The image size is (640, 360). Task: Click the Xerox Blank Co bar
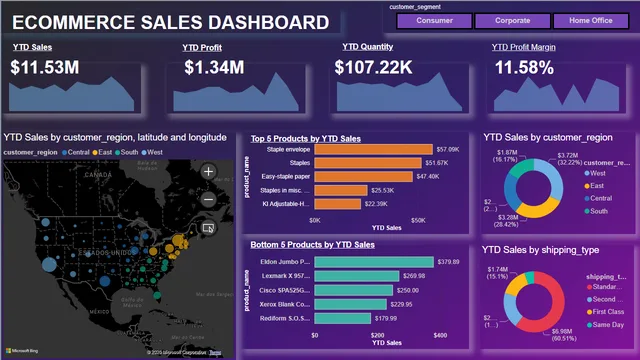coord(351,304)
